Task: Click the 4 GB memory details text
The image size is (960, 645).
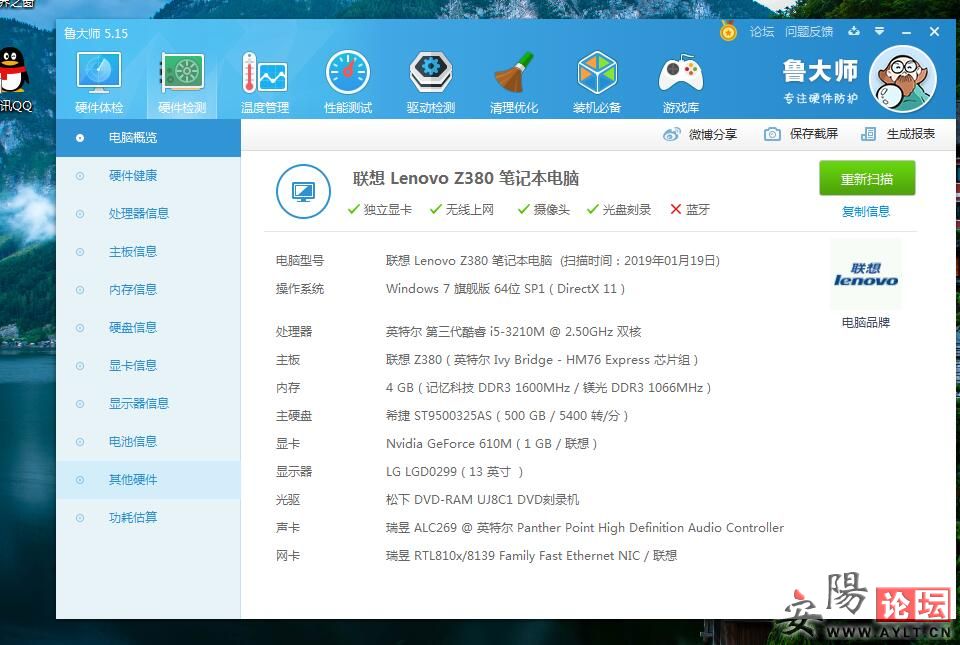Action: 548,387
